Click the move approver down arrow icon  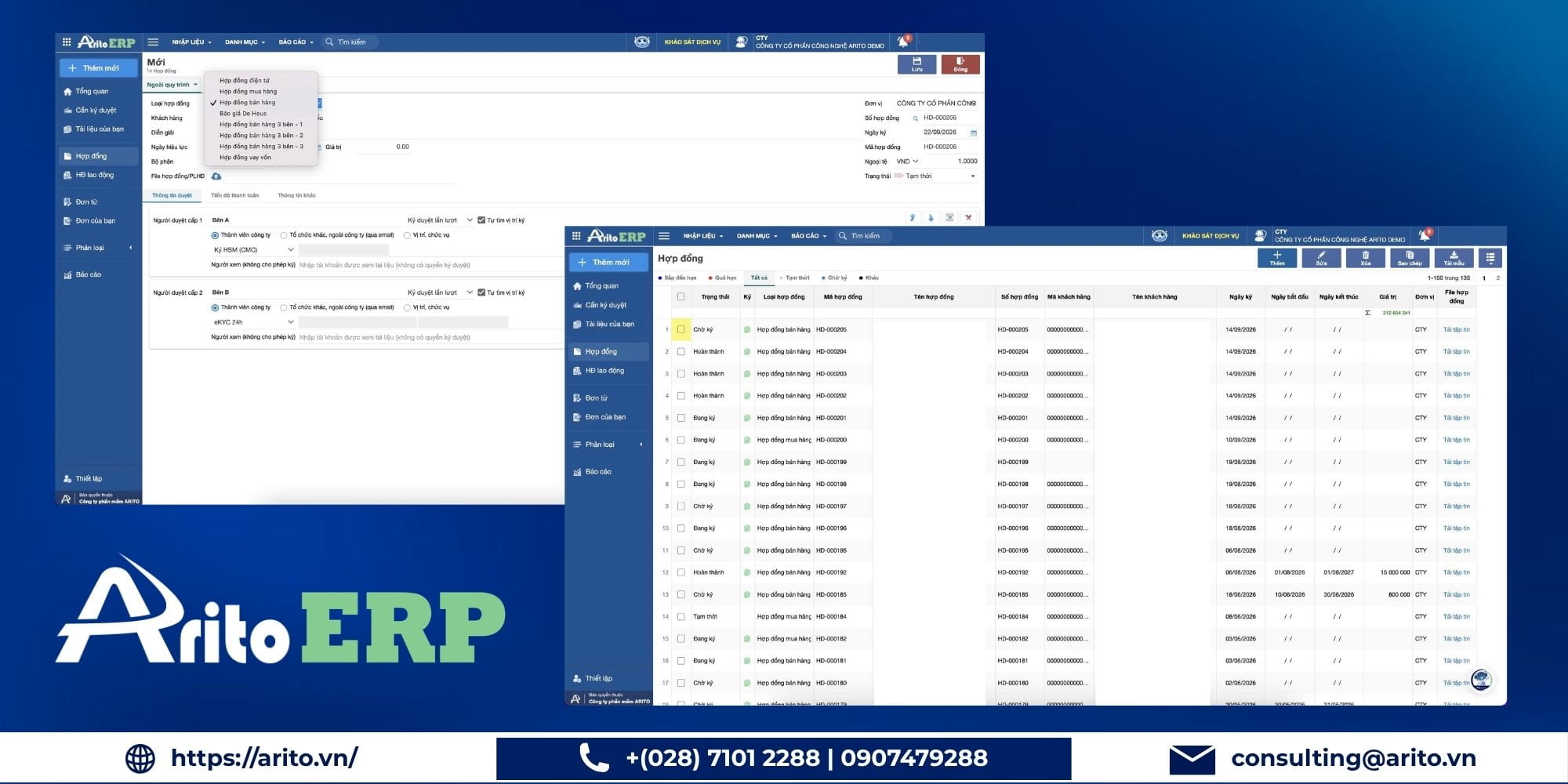pyautogui.click(x=931, y=218)
